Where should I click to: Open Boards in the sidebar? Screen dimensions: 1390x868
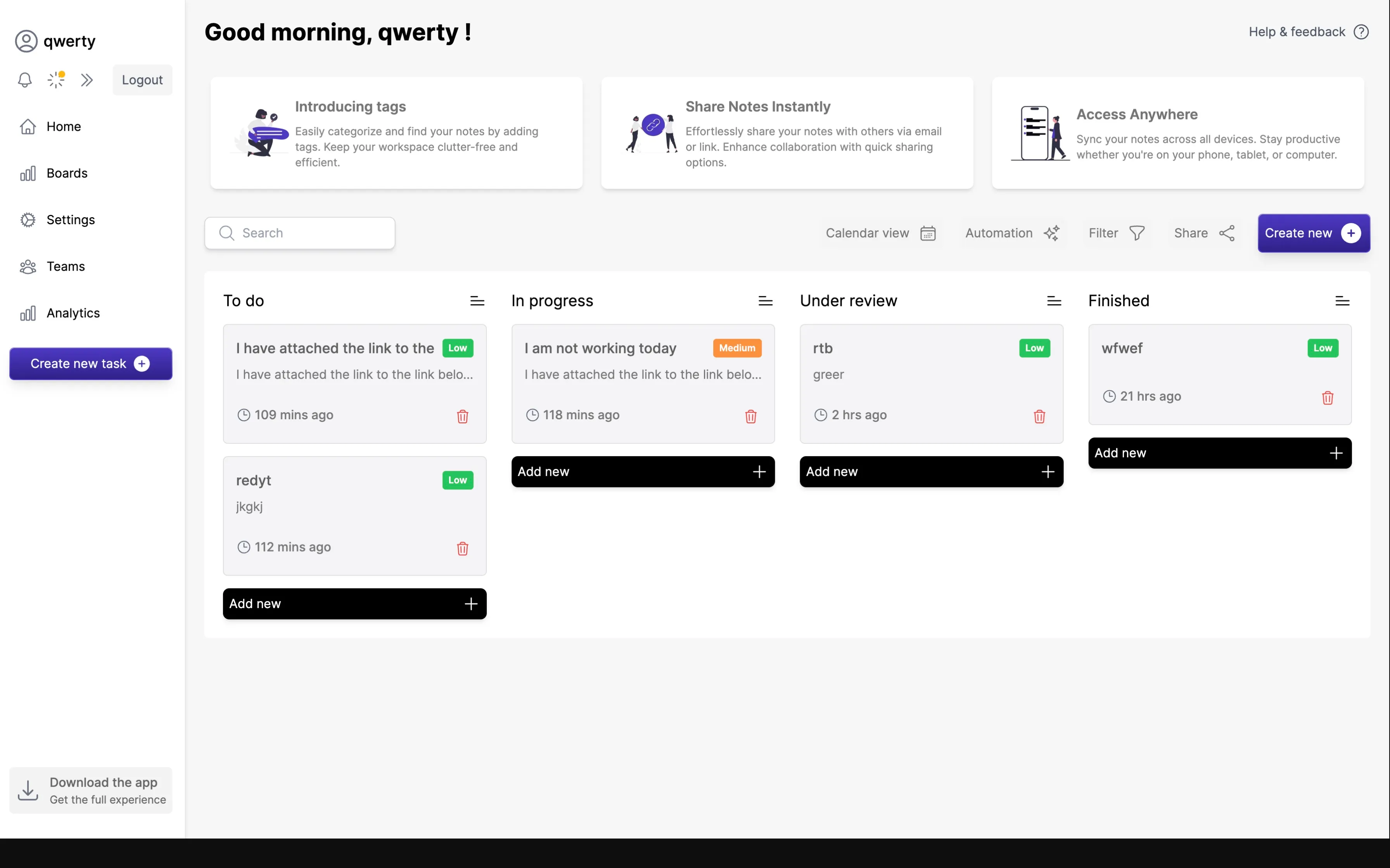54,173
